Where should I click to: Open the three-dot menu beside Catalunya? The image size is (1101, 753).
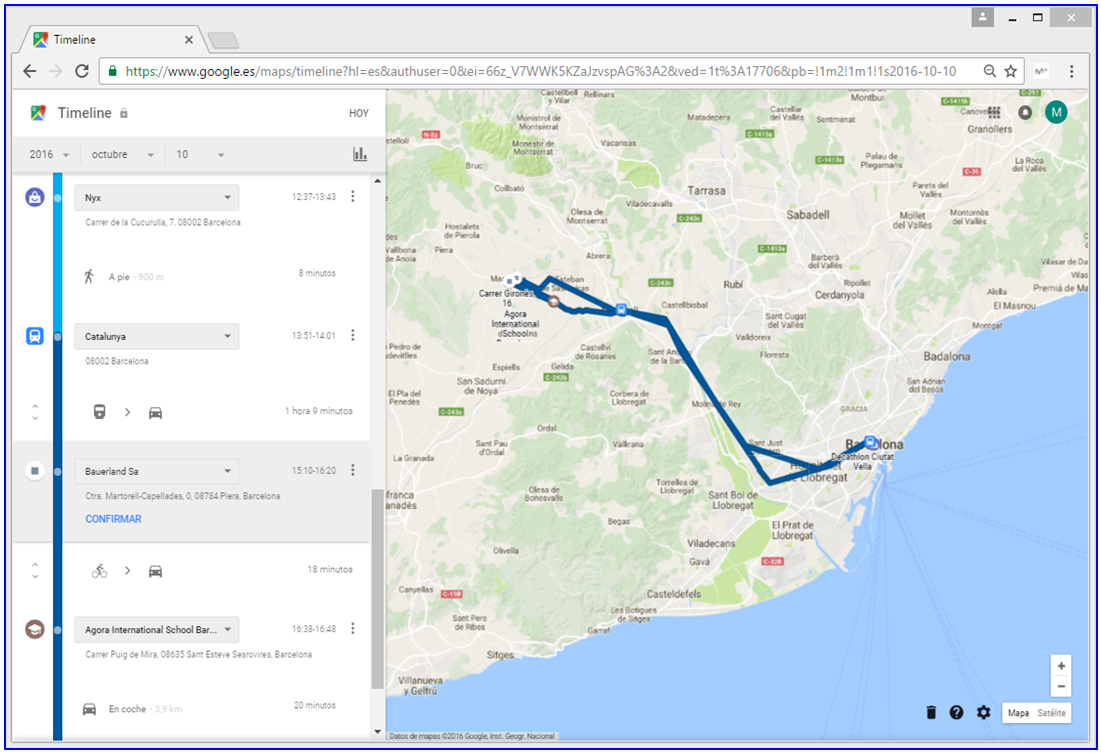point(353,335)
